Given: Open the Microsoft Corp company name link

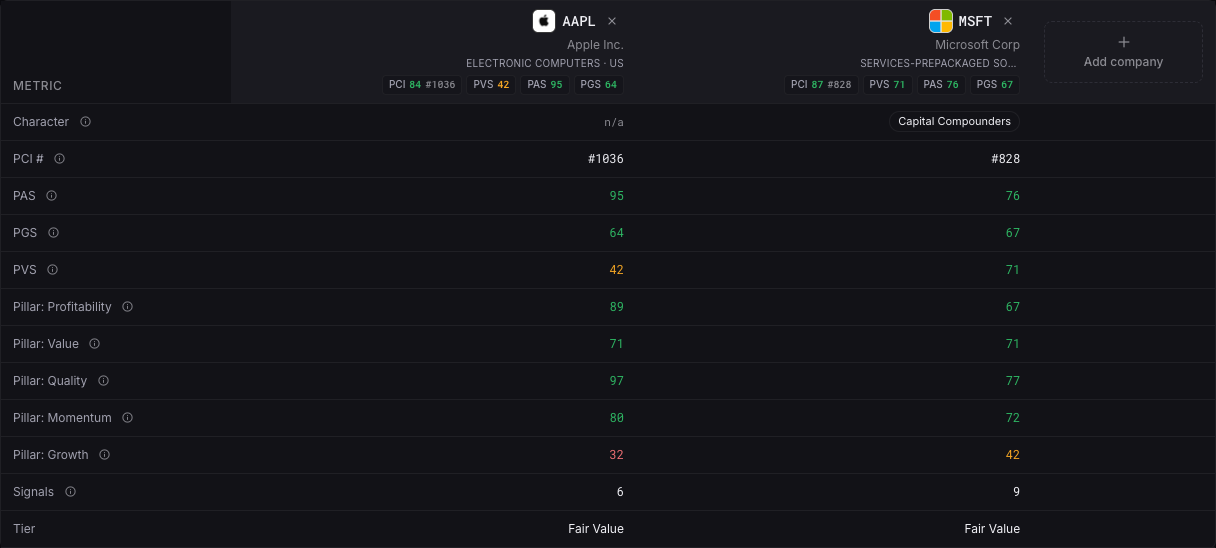Looking at the screenshot, I should pos(977,45).
